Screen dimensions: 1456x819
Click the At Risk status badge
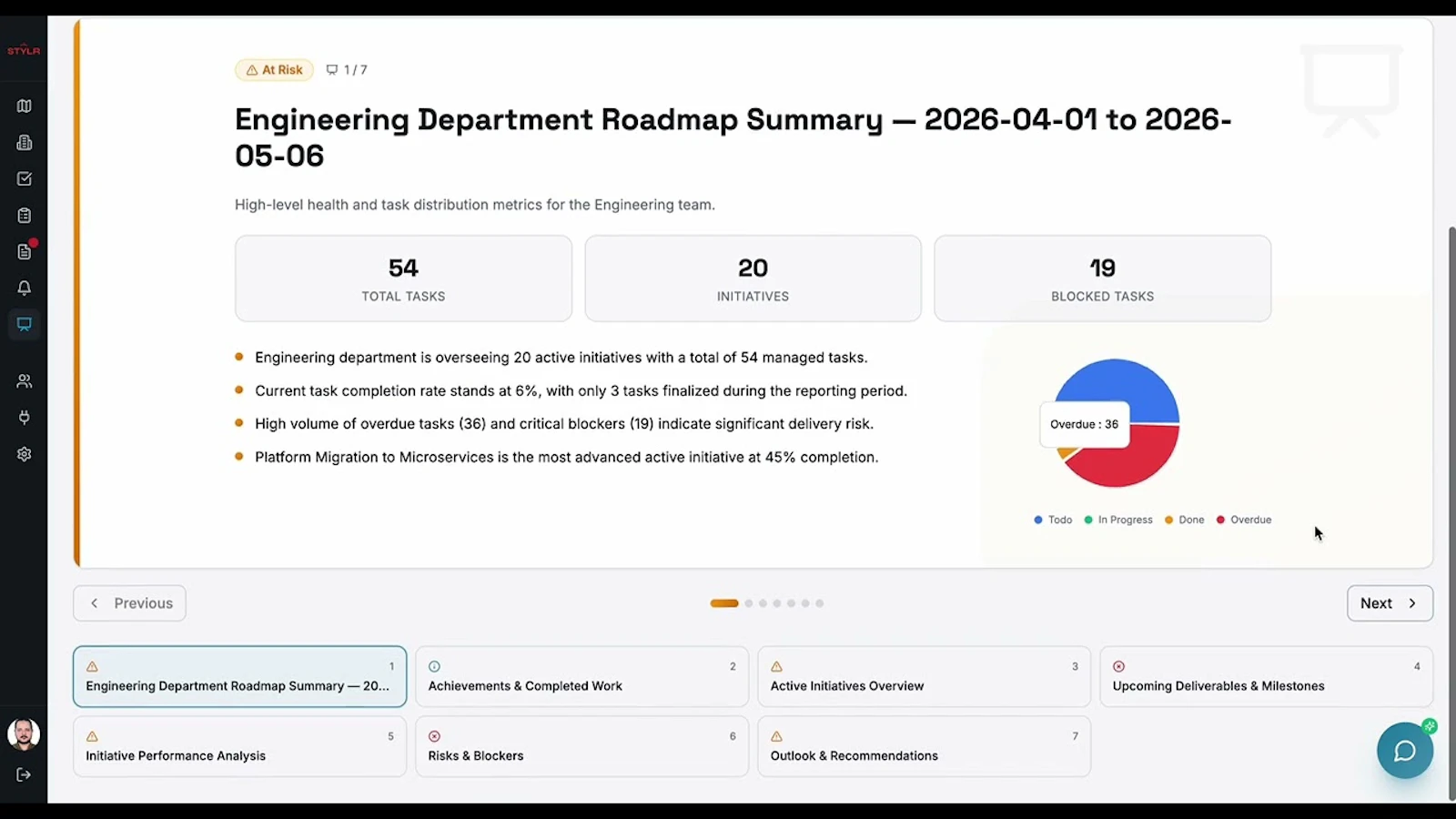pyautogui.click(x=274, y=70)
